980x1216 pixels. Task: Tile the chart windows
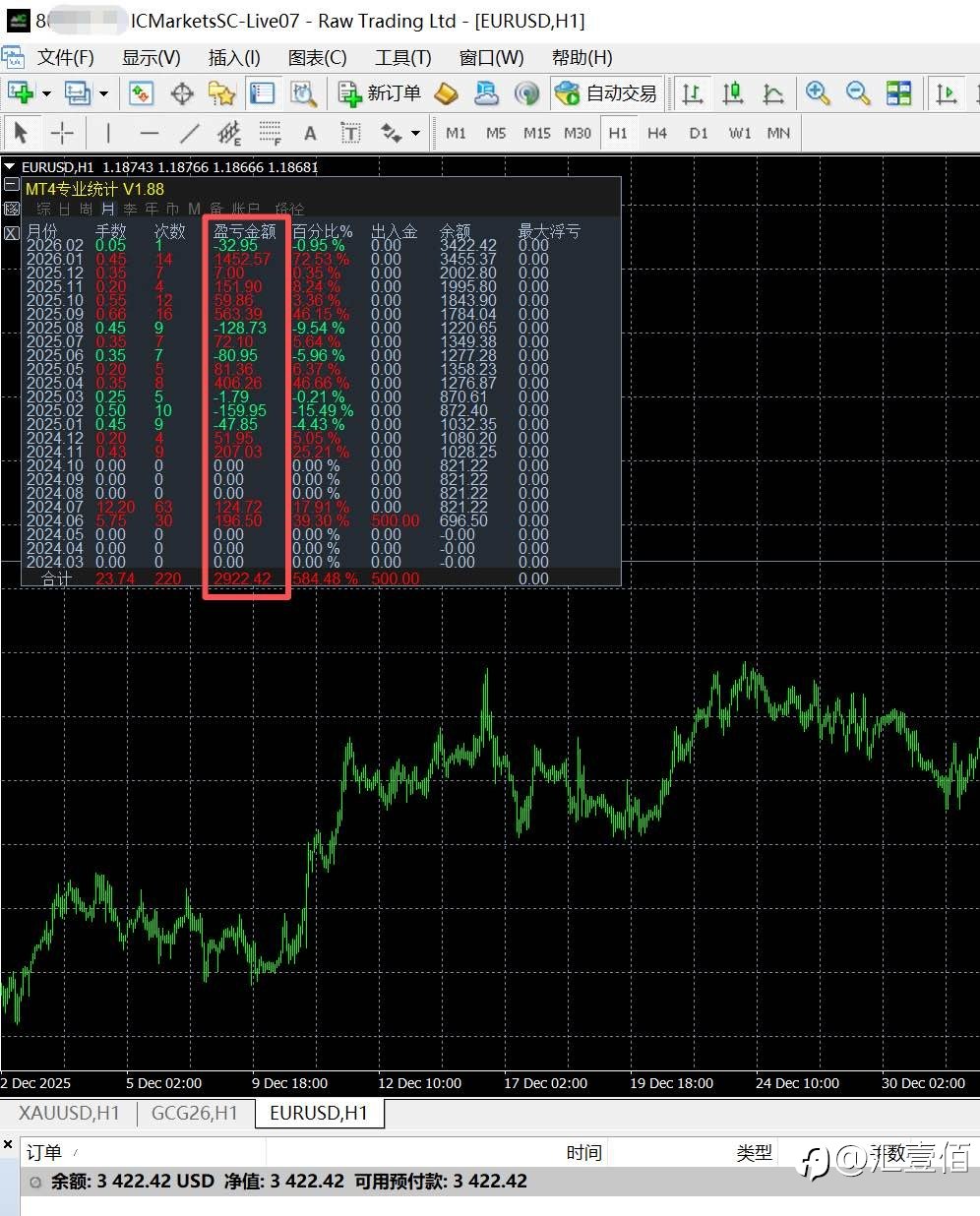[x=898, y=93]
